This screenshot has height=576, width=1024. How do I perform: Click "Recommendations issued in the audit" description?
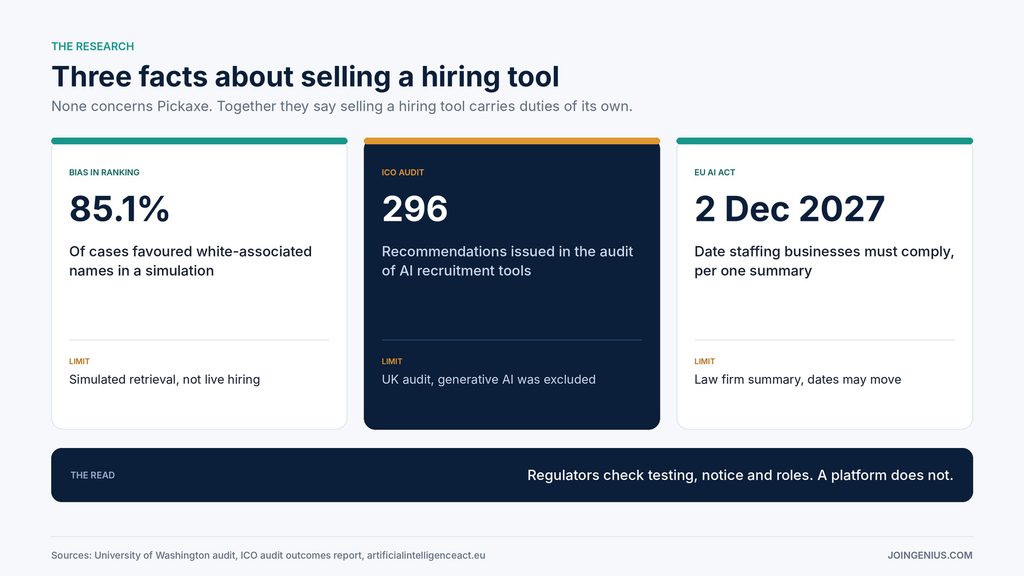[x=507, y=261]
